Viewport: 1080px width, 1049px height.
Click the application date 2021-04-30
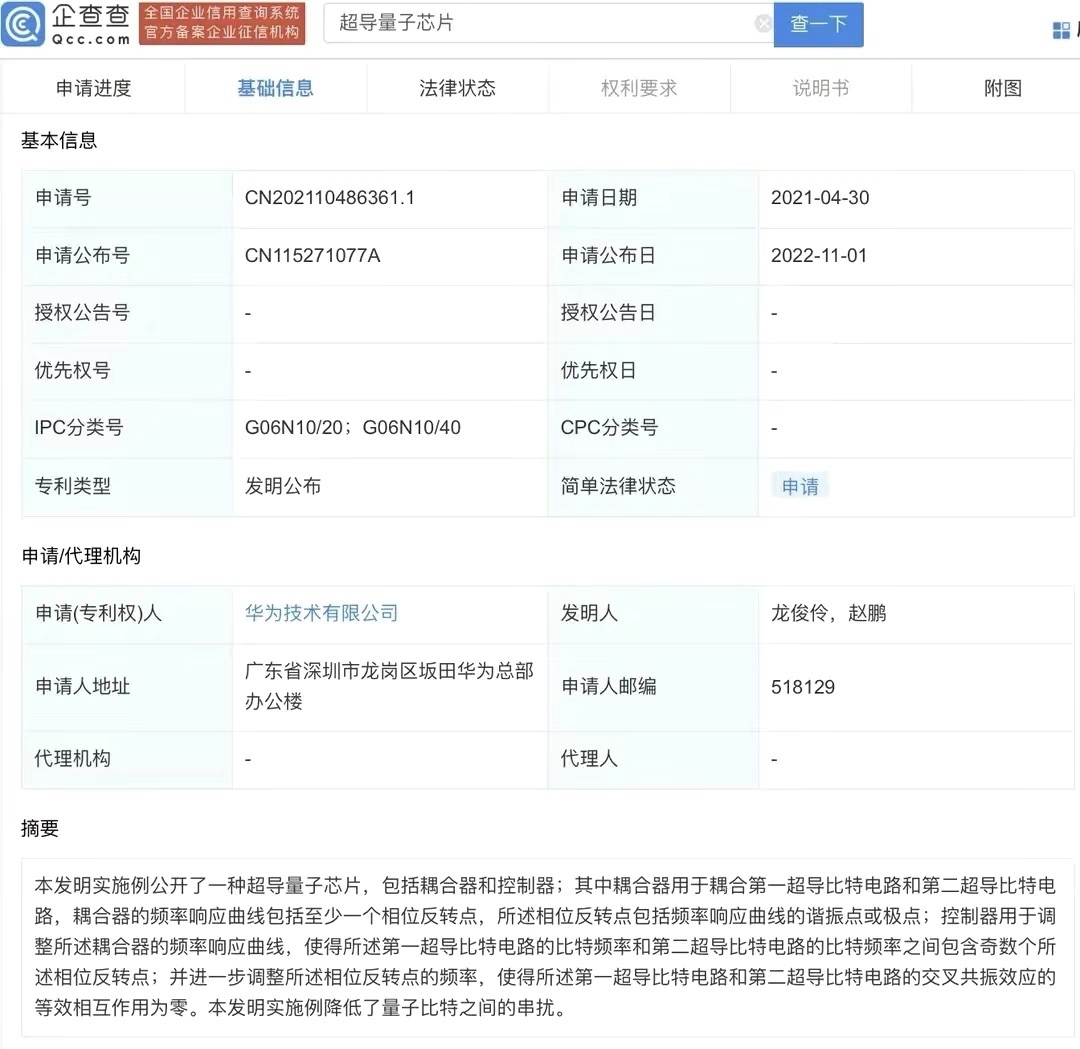pyautogui.click(x=820, y=198)
